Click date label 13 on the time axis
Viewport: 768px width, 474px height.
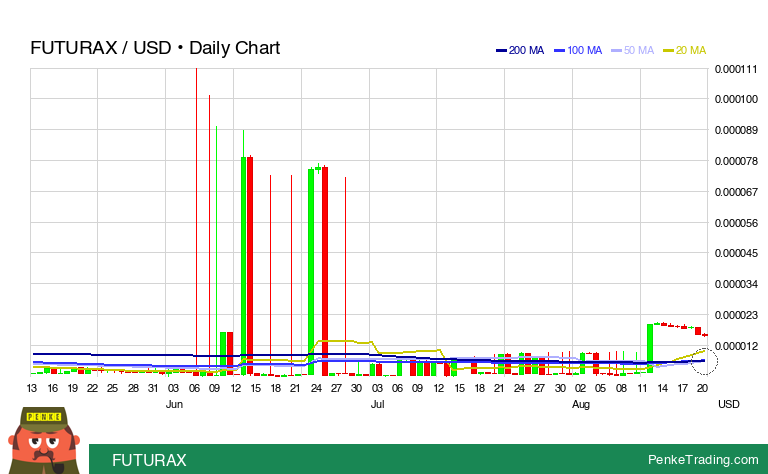coord(32,388)
